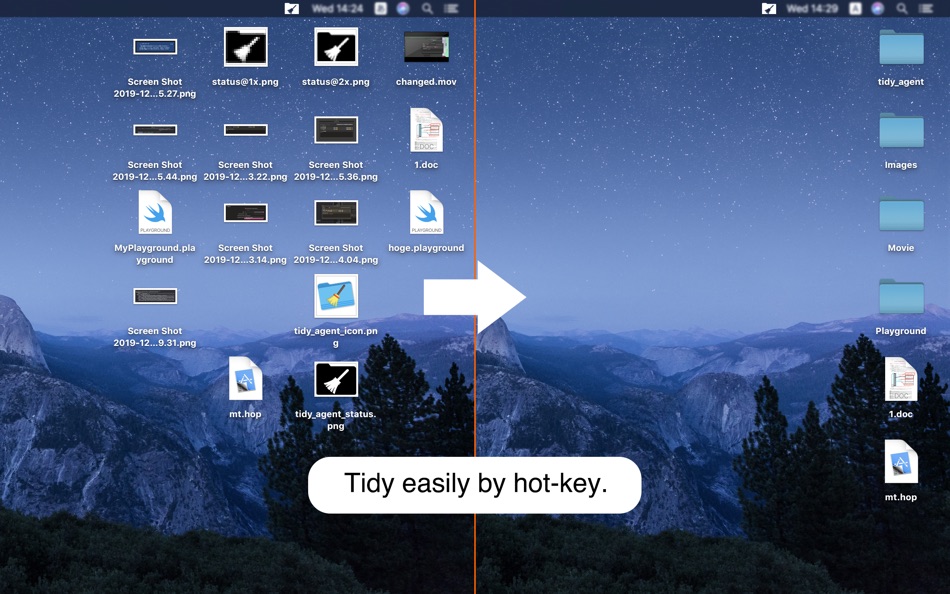950x594 pixels.
Task: Open Tidy Agent broom menu beside Wed 14:24
Action: coord(292,8)
